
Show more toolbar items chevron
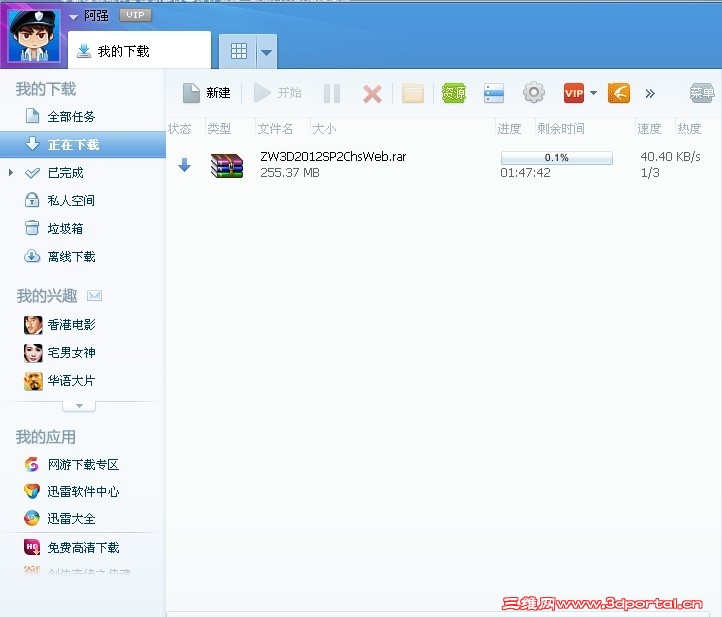tap(650, 93)
